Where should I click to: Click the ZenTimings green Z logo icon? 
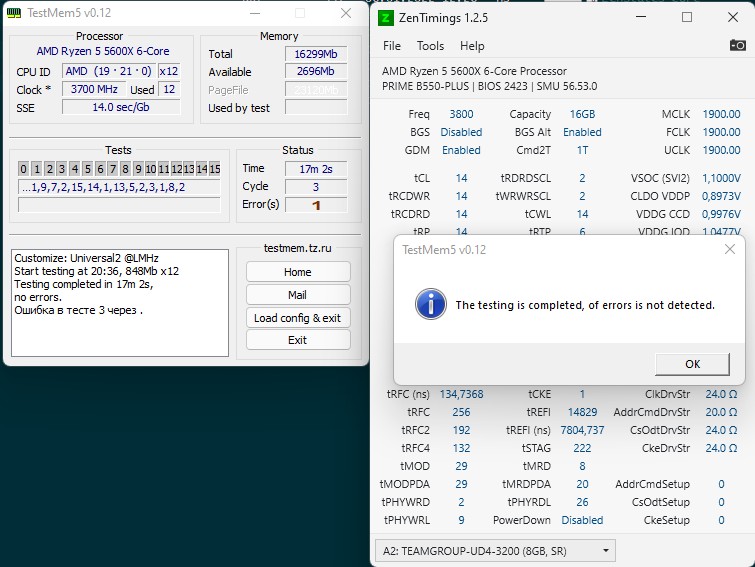point(385,18)
